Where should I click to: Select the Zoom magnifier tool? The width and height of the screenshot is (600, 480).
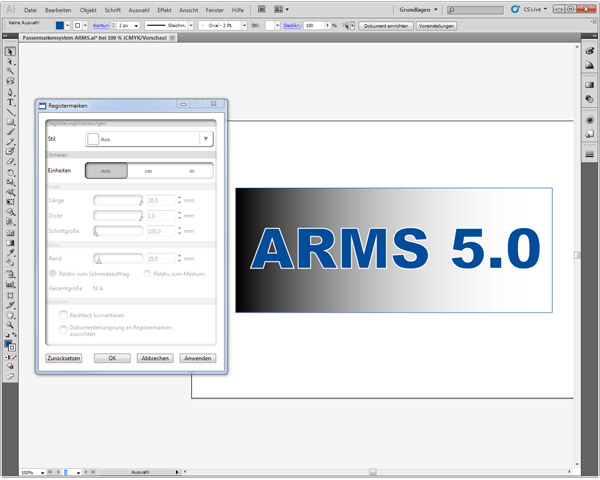coord(10,325)
